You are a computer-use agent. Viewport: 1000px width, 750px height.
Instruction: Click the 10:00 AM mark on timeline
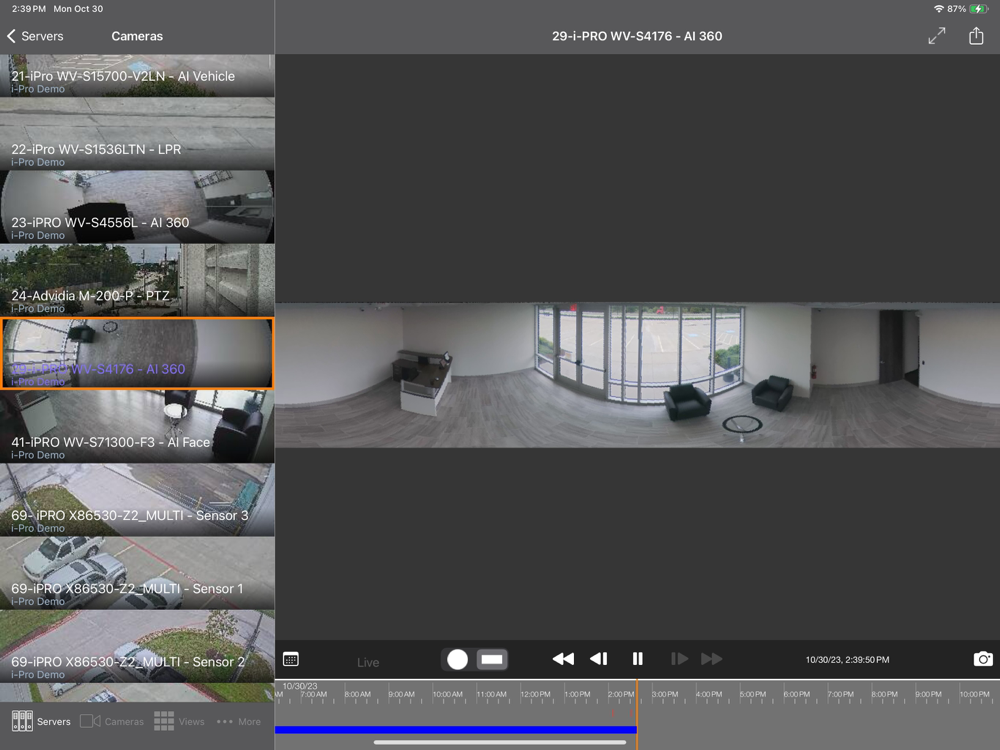(447, 695)
